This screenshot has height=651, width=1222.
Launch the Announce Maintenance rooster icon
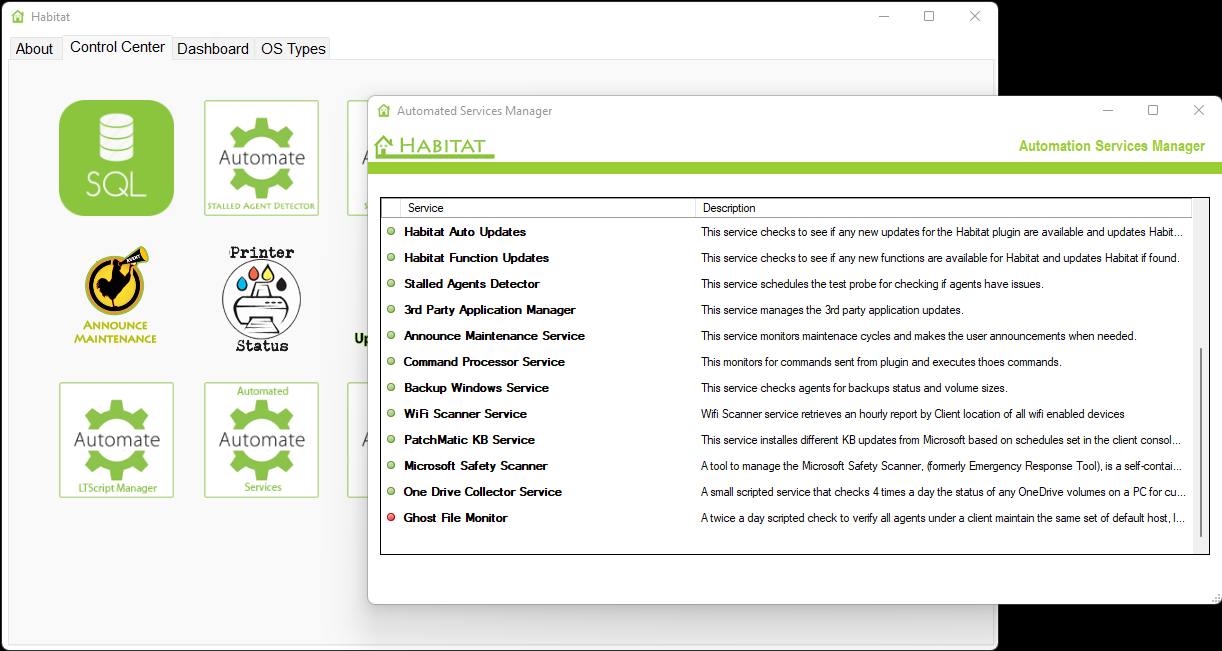click(116, 295)
